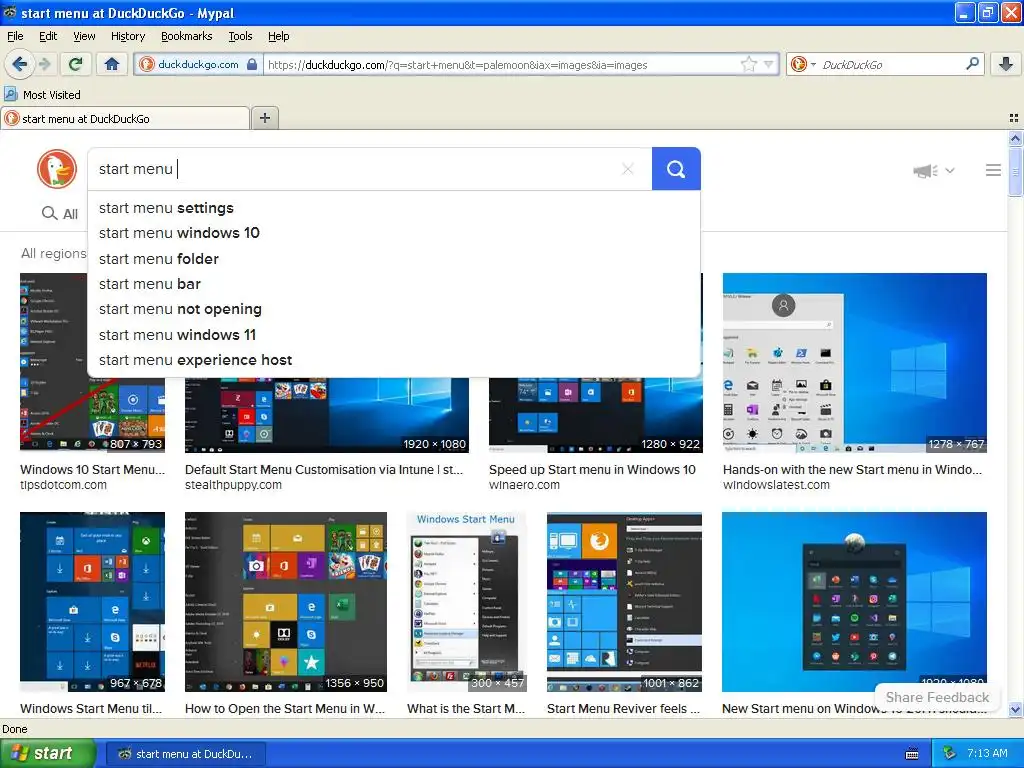Choose suggestion 'start menu settings'

394,208
